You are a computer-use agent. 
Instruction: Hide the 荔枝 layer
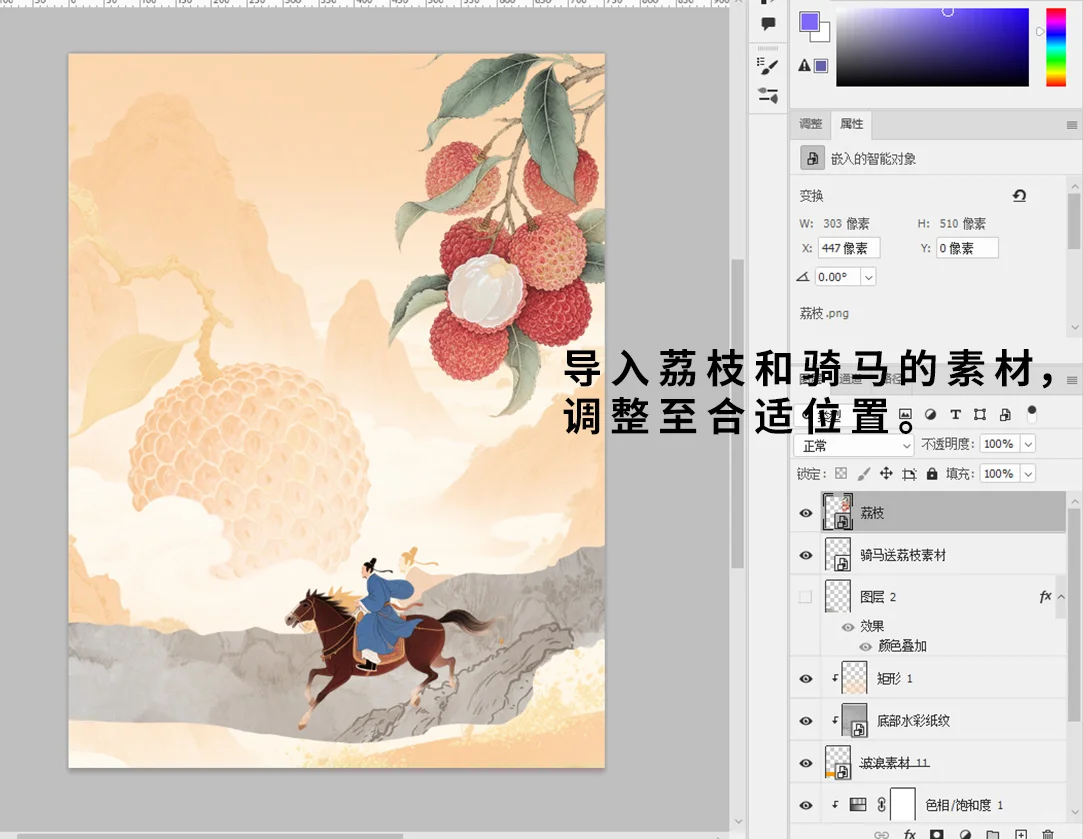805,513
